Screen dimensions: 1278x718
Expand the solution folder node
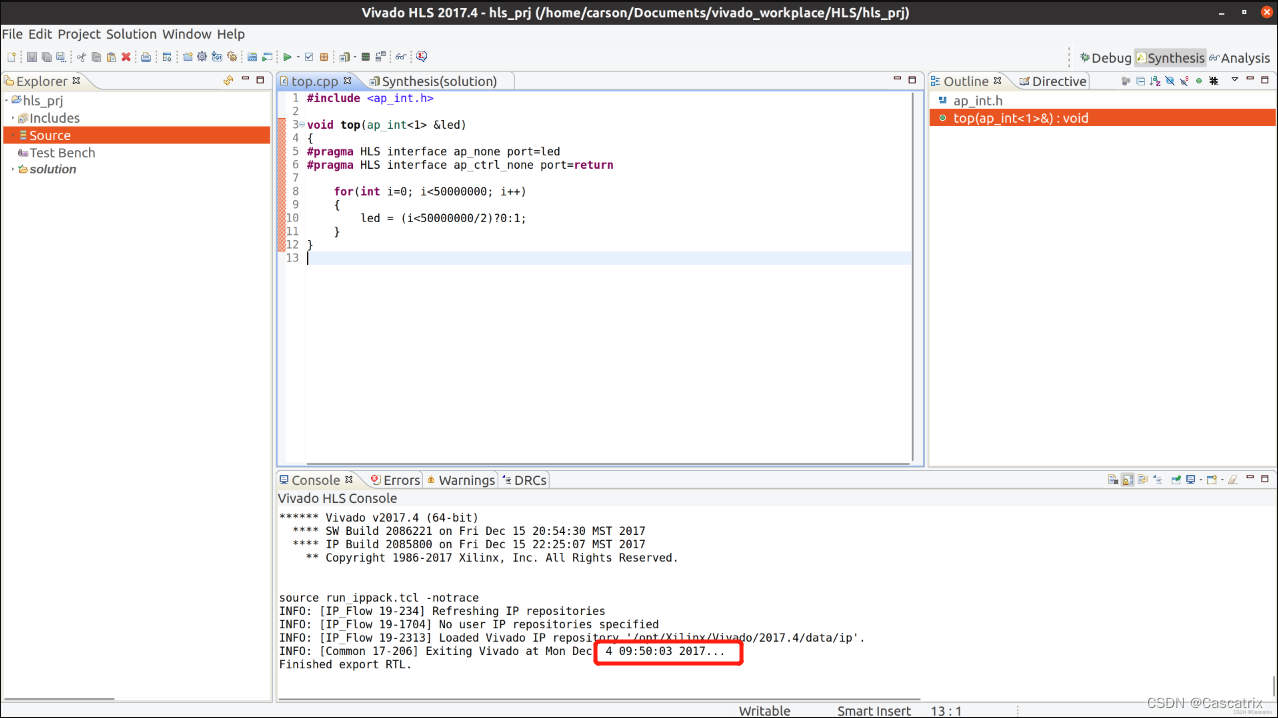point(13,169)
